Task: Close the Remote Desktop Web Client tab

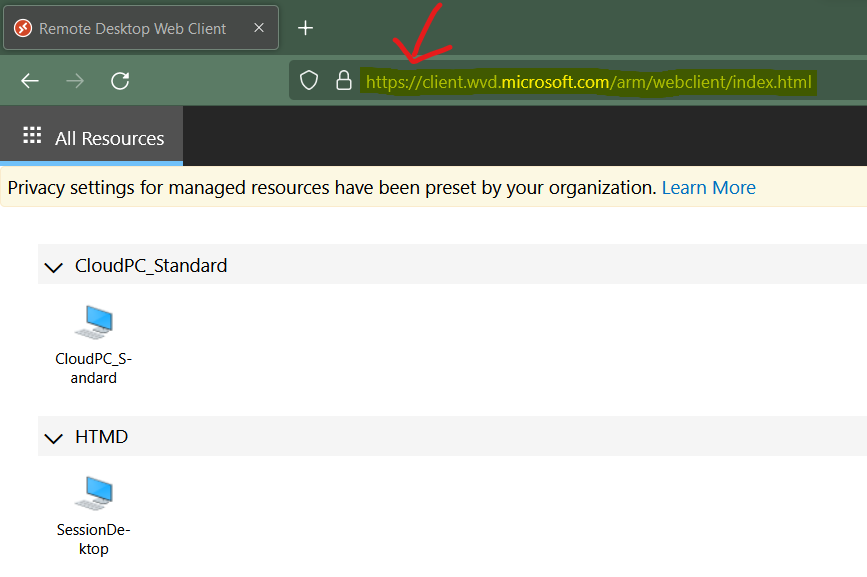Action: (259, 28)
